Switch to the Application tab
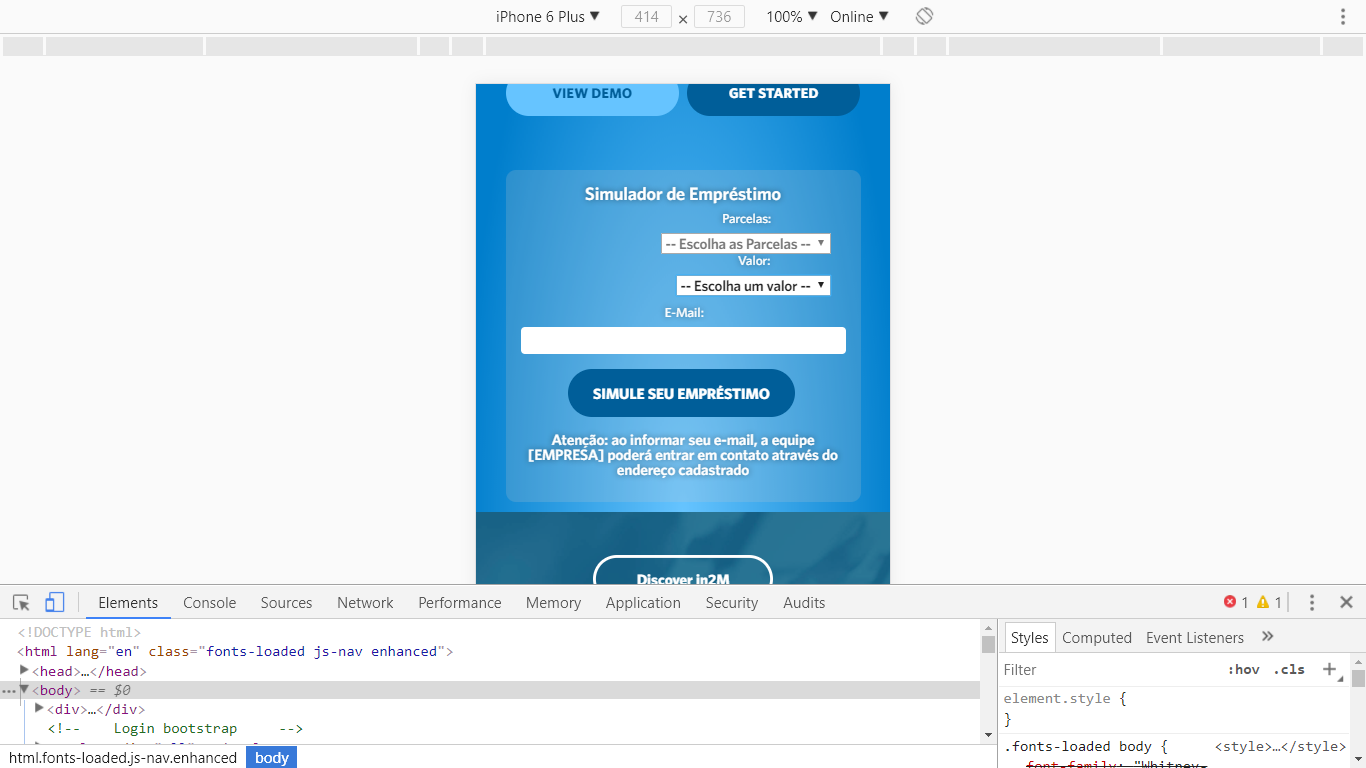The image size is (1366, 768). coord(643,602)
